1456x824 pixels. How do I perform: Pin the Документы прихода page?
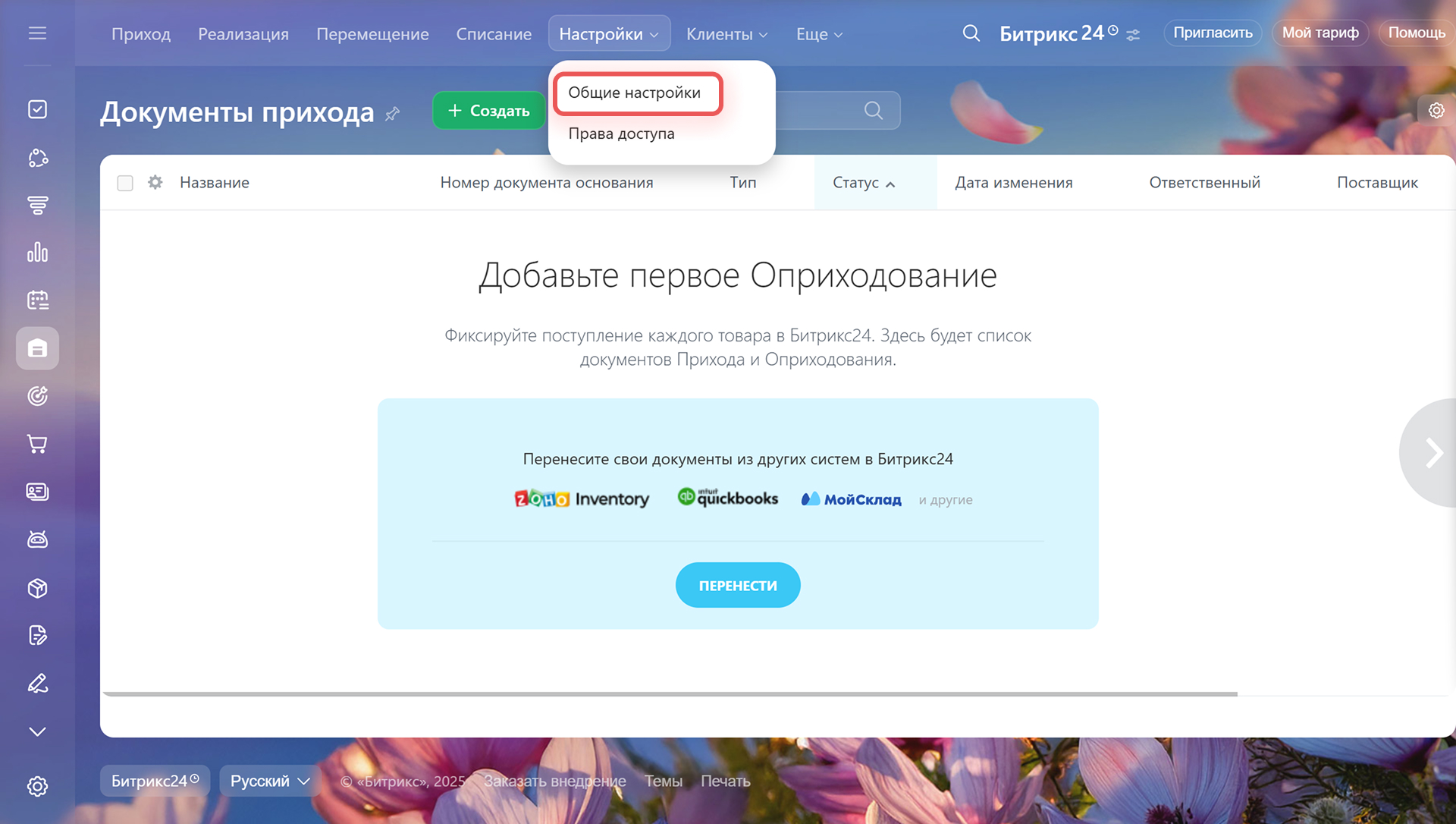(x=392, y=114)
